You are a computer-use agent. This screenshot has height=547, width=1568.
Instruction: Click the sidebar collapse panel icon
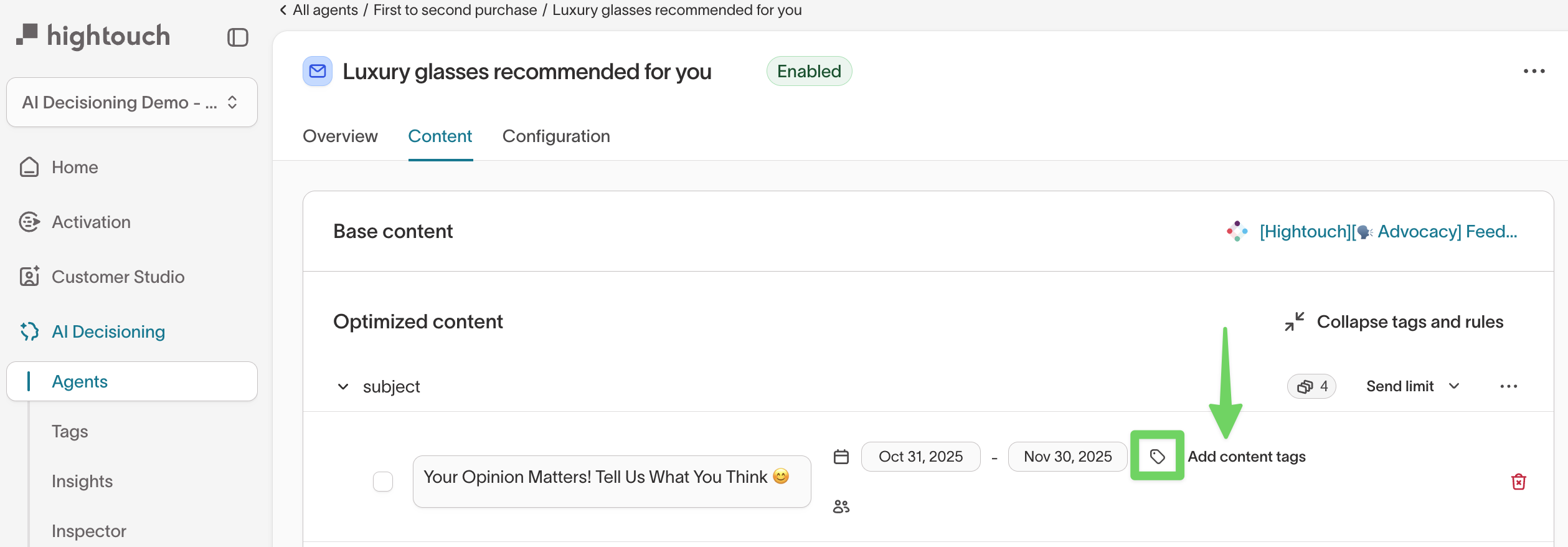(237, 37)
